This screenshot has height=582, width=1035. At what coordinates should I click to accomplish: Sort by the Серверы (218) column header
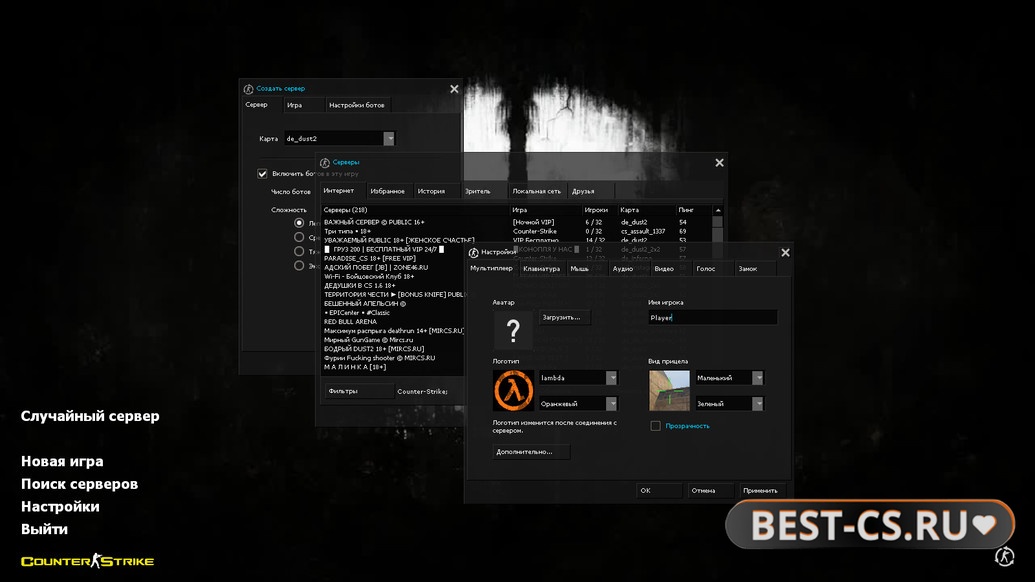click(x=416, y=210)
